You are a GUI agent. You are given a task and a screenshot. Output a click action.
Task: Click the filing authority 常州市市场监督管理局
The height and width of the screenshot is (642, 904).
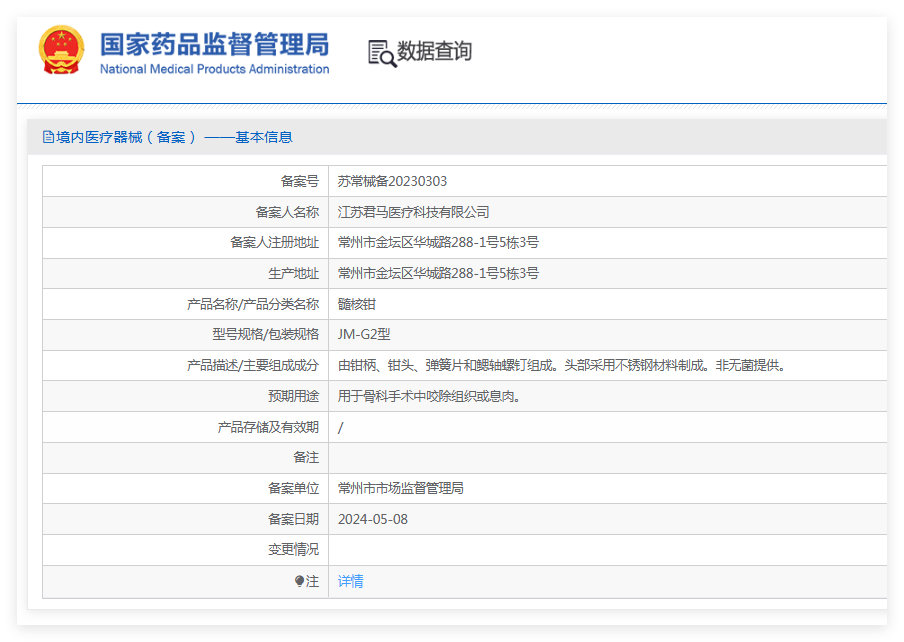[400, 489]
